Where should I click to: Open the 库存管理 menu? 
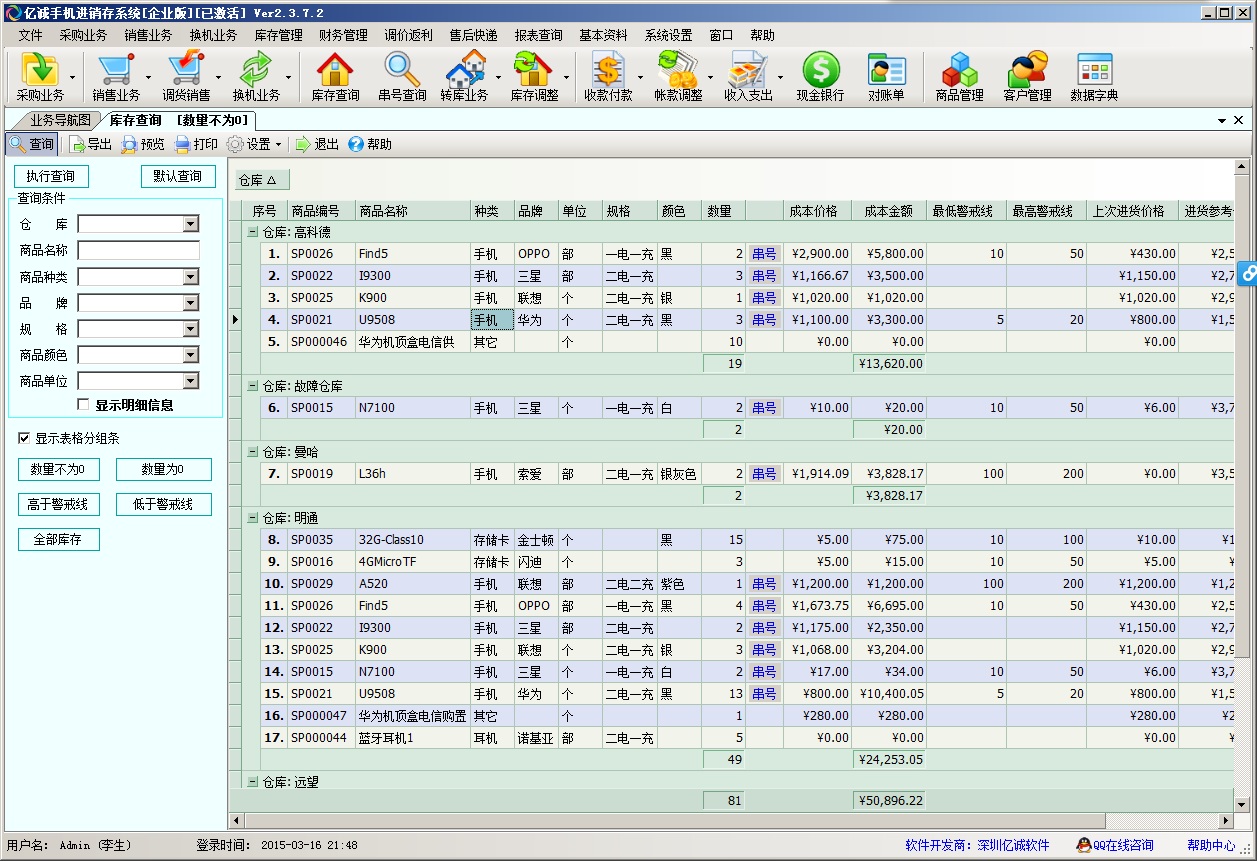[x=278, y=35]
